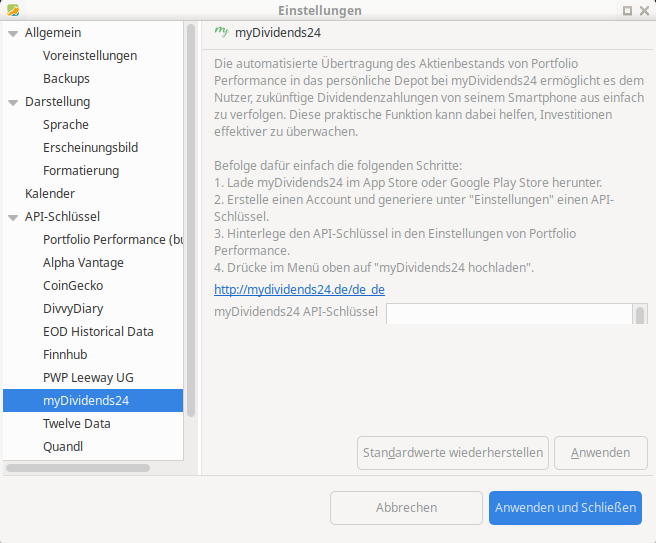Click the Abbrechen button
Viewport: 656px width, 543px height.
point(406,508)
